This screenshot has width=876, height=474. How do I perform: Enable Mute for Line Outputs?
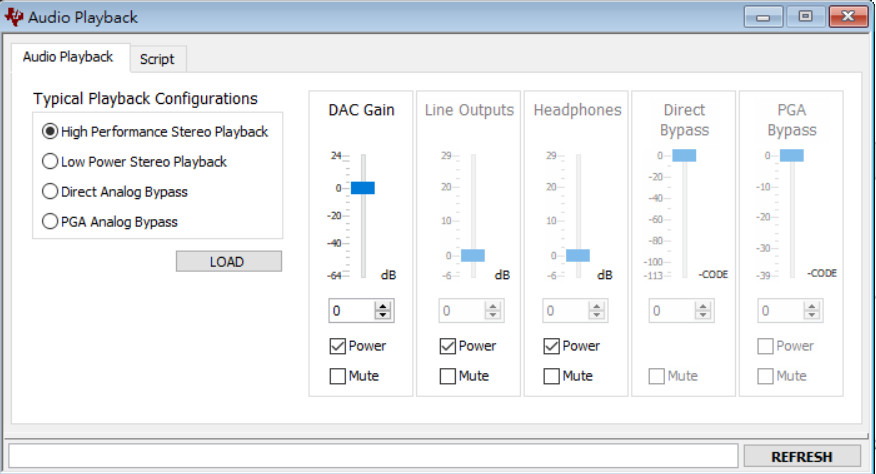[447, 376]
